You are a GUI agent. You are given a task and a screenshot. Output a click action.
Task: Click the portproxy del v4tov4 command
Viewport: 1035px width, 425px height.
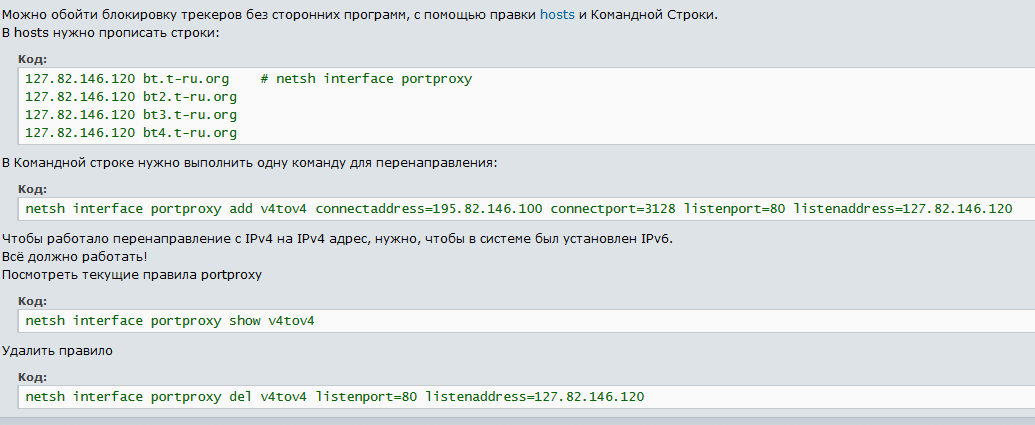pyautogui.click(x=335, y=397)
